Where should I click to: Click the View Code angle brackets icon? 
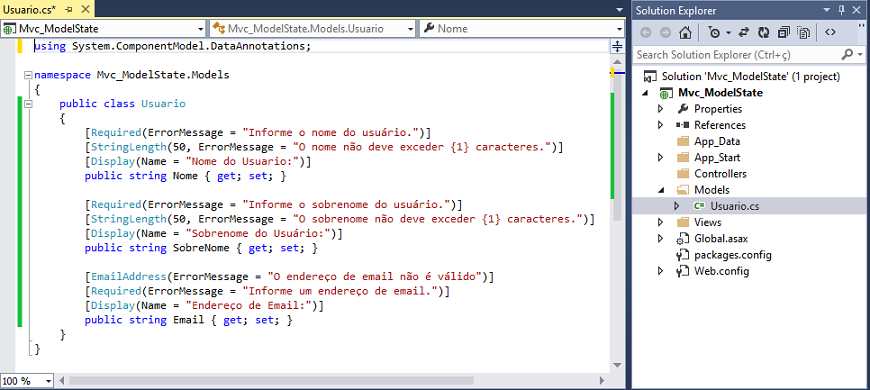coord(830,32)
